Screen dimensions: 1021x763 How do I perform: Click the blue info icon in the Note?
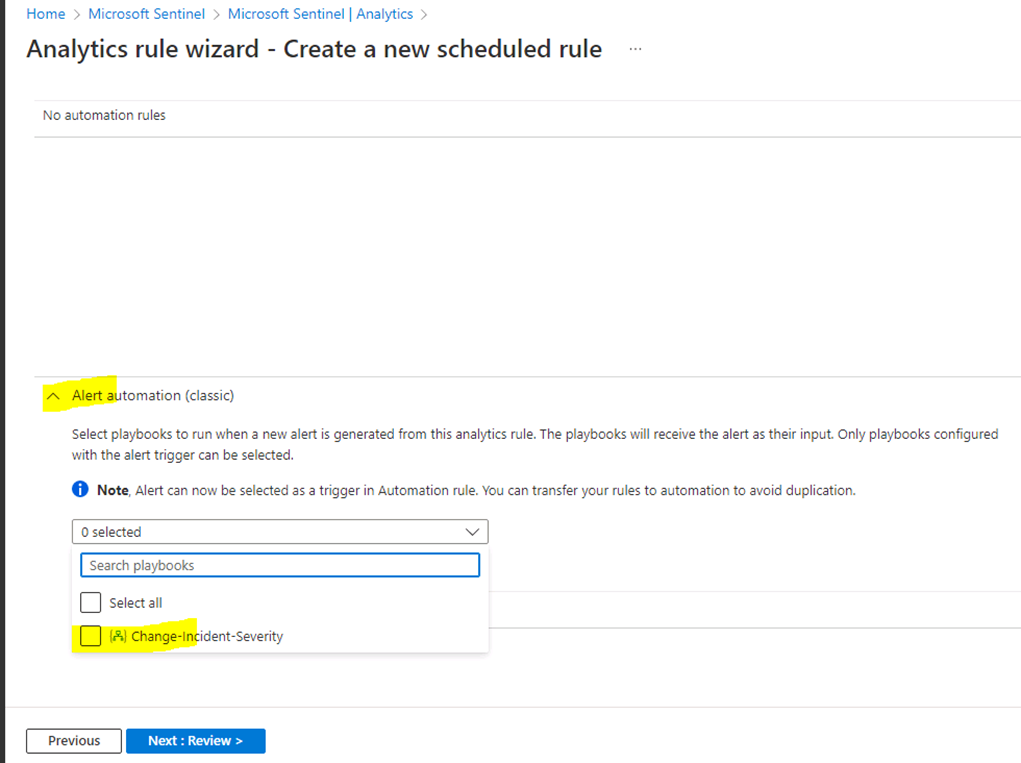click(x=81, y=489)
